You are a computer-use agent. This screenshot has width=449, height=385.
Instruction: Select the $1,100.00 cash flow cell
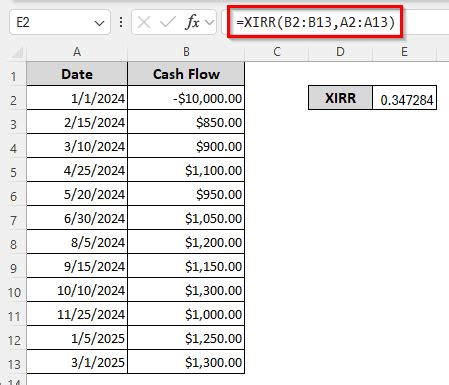click(x=186, y=170)
